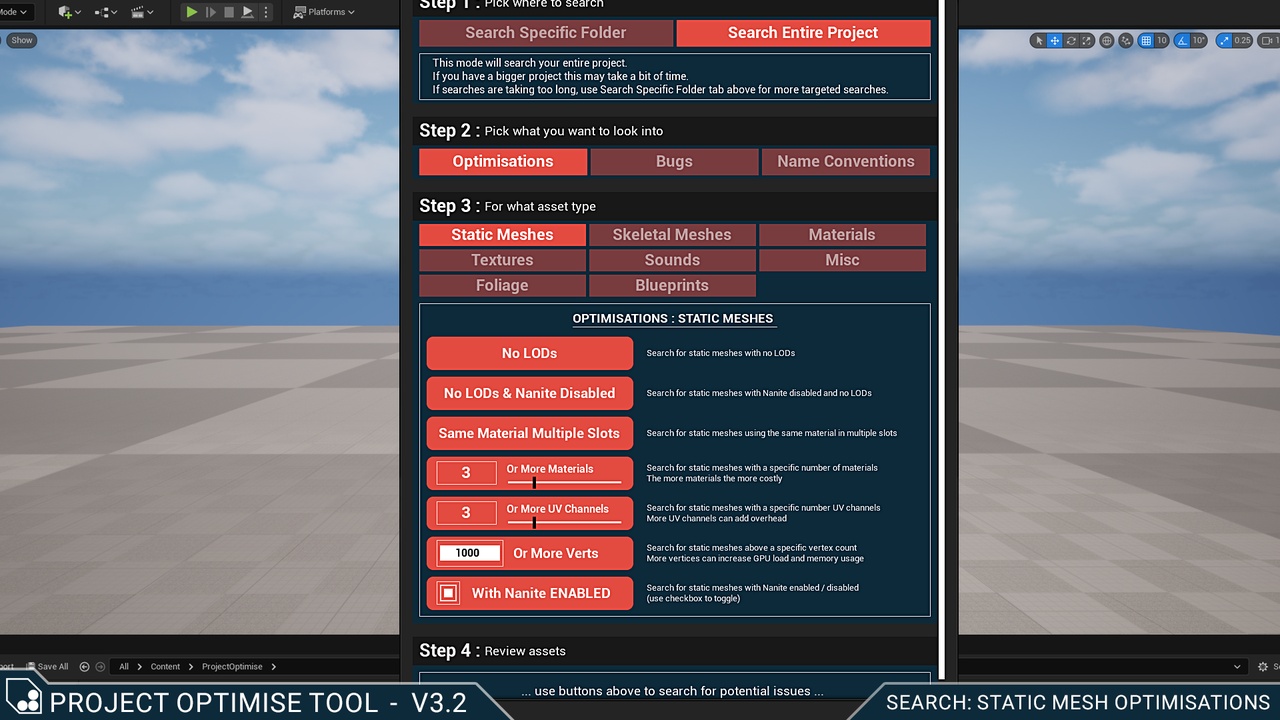Click the vertex count field showing 1000
The height and width of the screenshot is (720, 1280).
468,553
